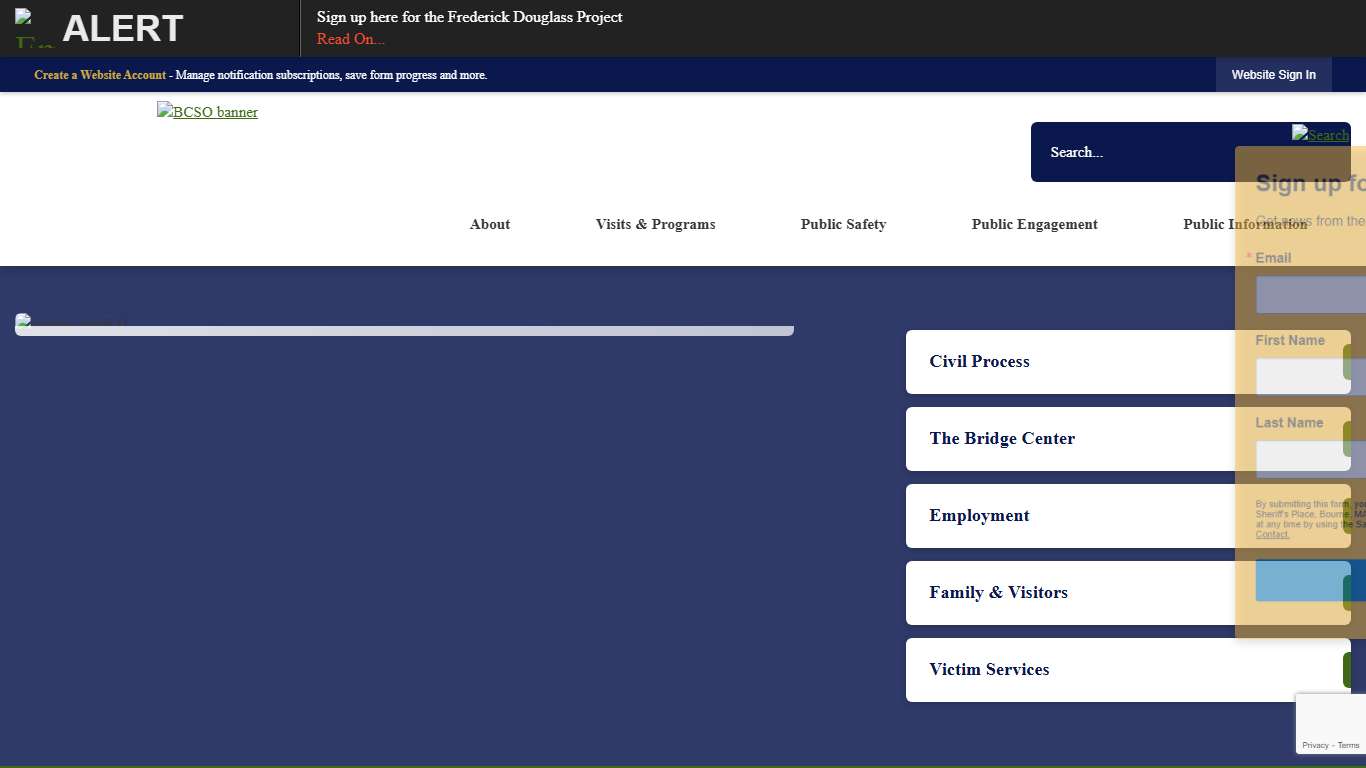Screen dimensions: 1366x768
Task: Follow the Read On link in the alert bar
Action: point(350,39)
